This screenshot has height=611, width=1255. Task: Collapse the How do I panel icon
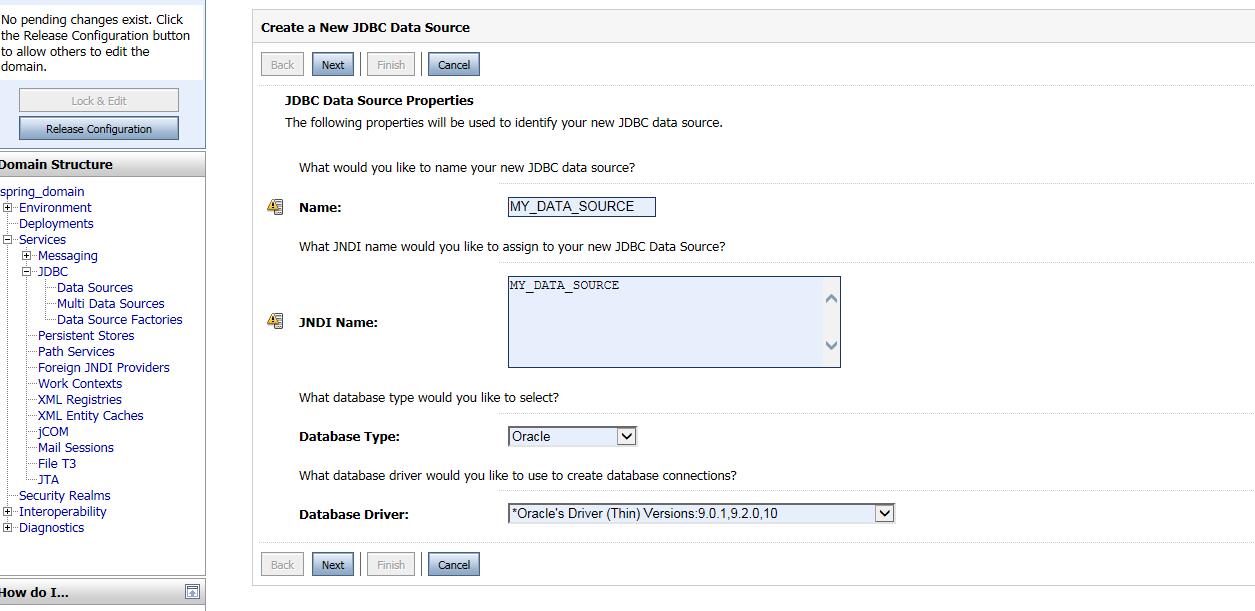[193, 592]
